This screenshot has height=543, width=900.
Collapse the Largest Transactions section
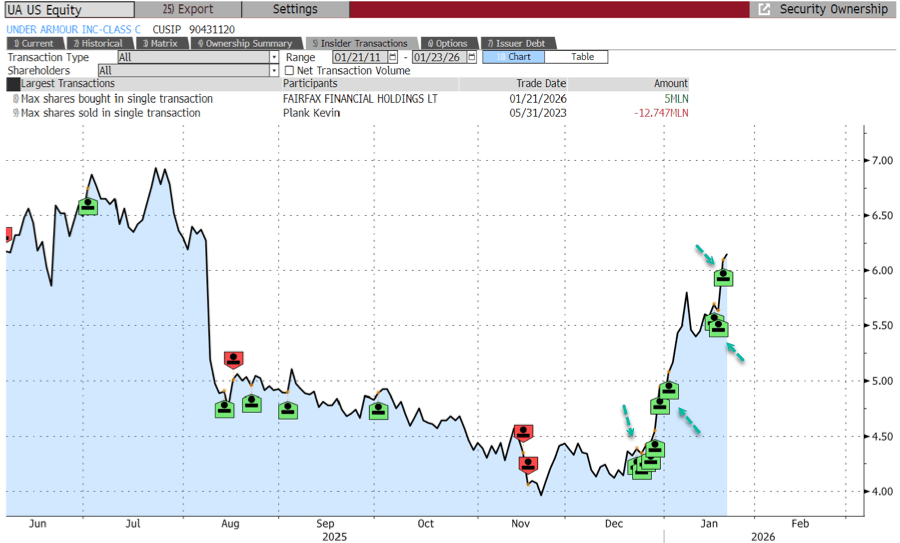pyautogui.click(x=13, y=84)
